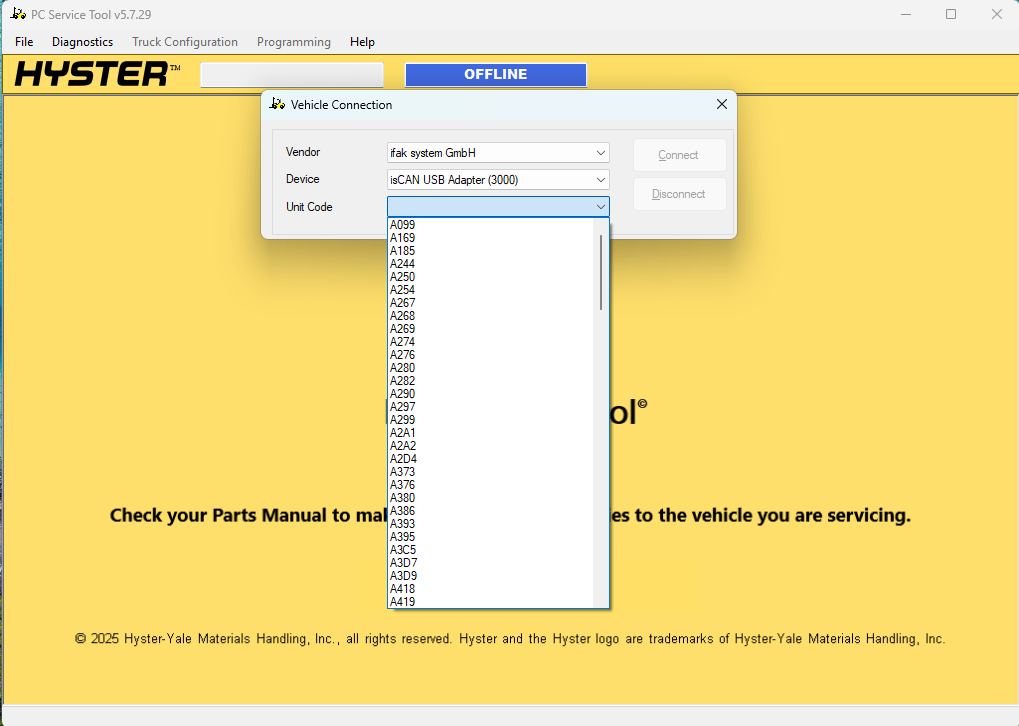Collapse the Unit Code dropdown arrow
1019x726 pixels.
[600, 206]
